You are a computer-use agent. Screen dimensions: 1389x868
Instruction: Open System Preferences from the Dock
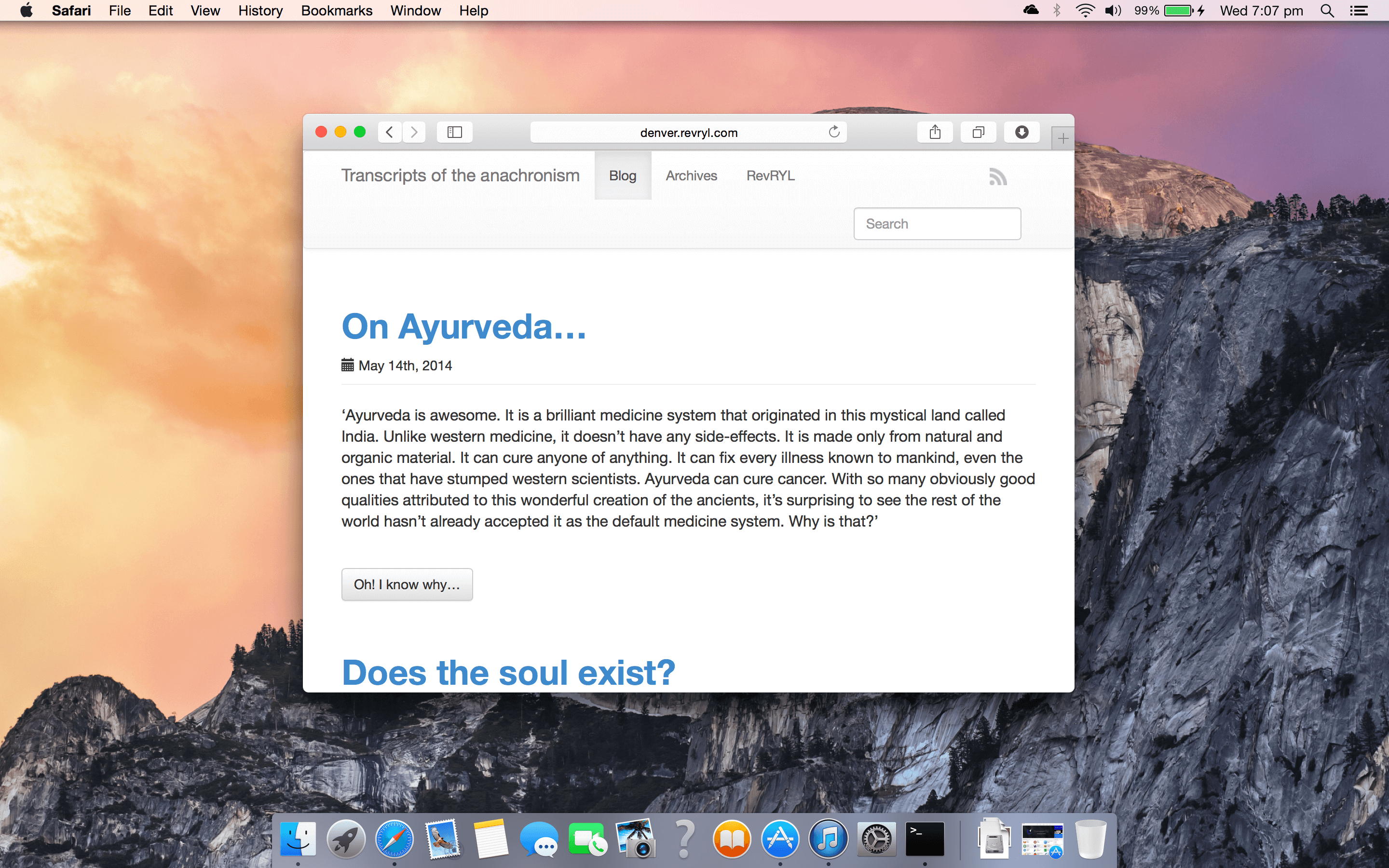coord(876,840)
